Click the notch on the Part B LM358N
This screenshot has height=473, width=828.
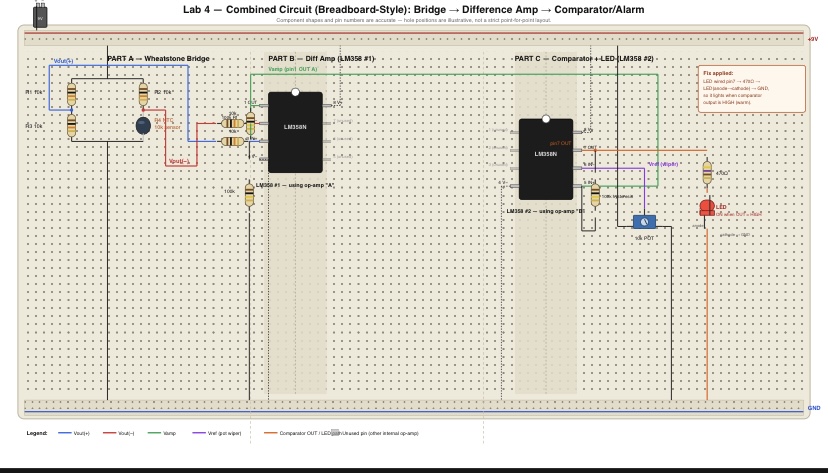pos(295,92)
